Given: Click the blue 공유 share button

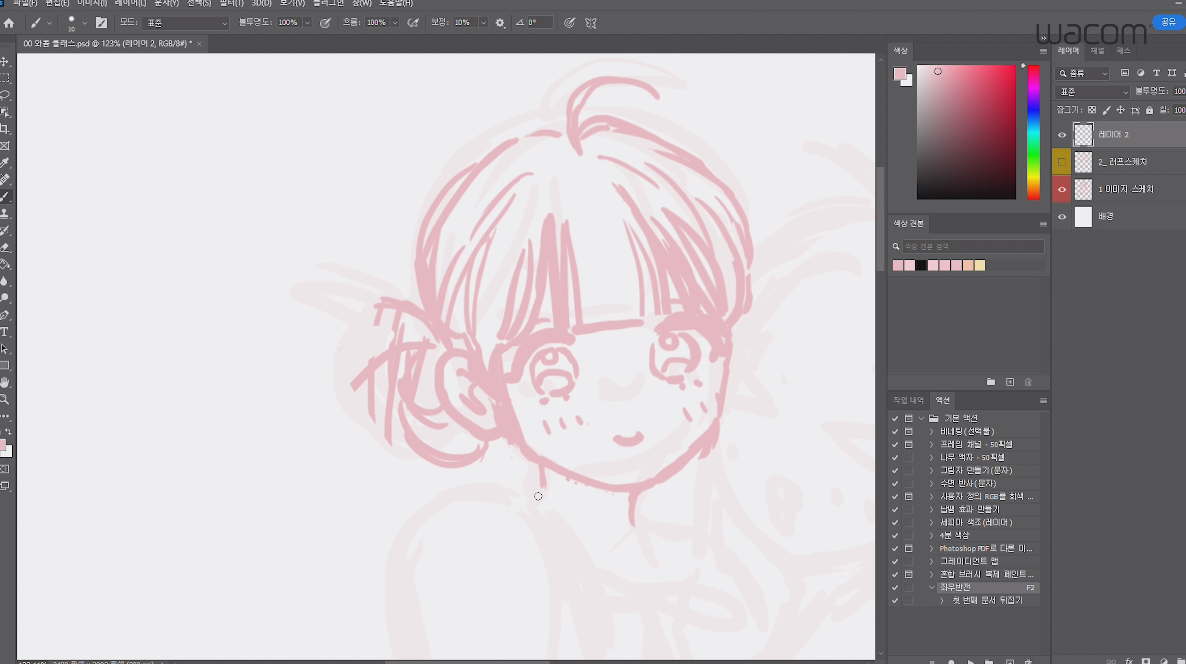Looking at the screenshot, I should [x=1169, y=22].
